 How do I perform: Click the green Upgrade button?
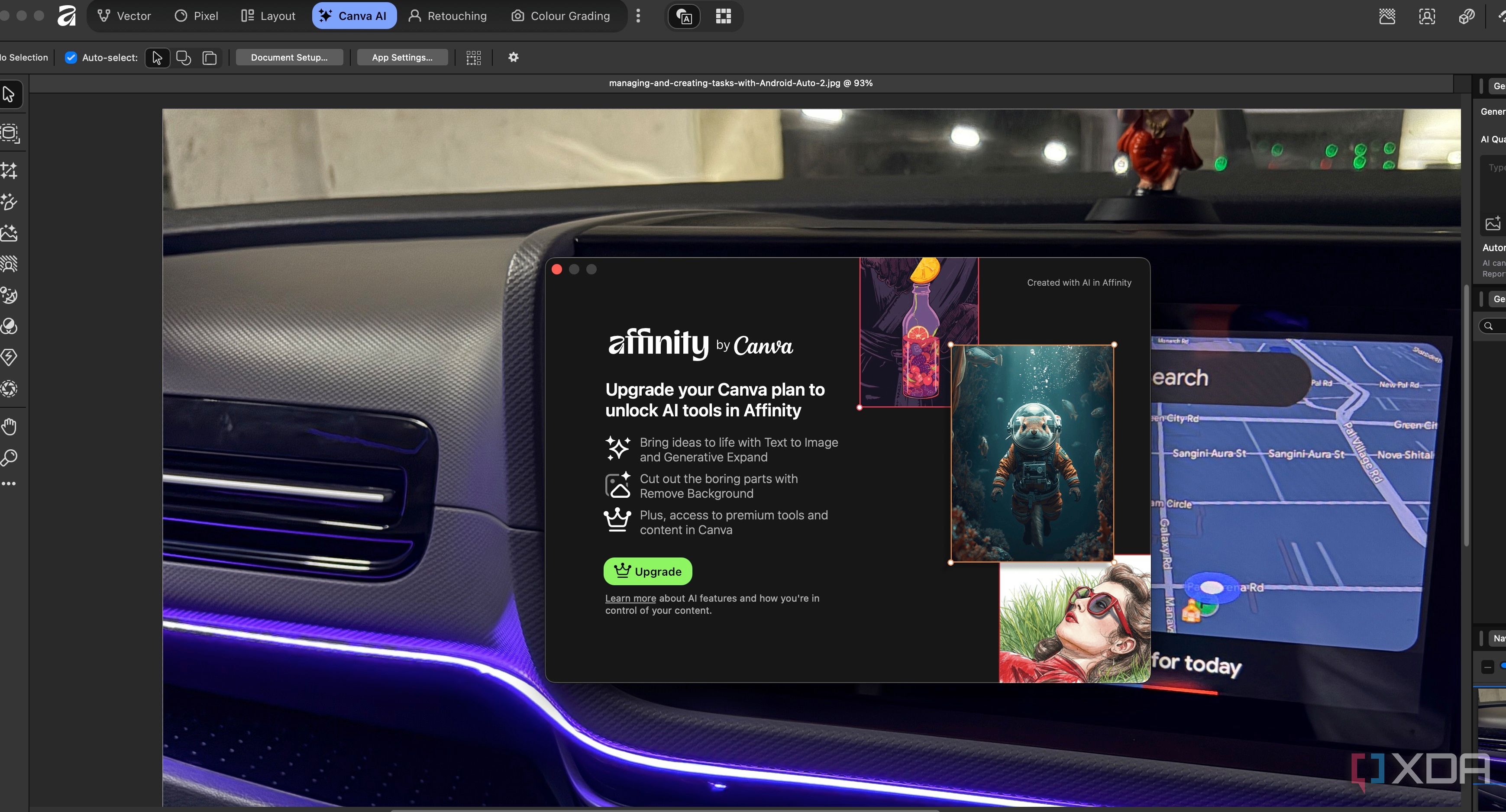(648, 571)
